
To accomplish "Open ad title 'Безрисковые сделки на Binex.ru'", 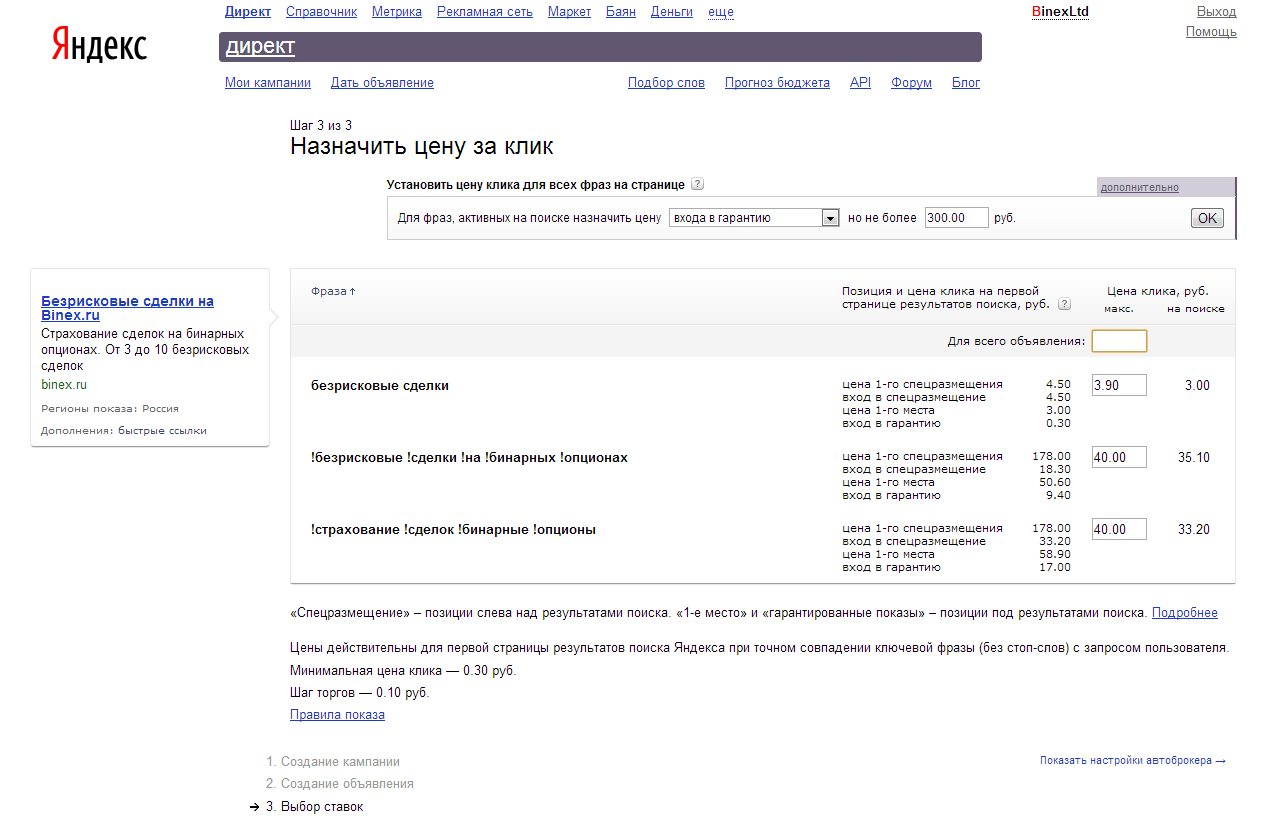I will click(x=127, y=308).
